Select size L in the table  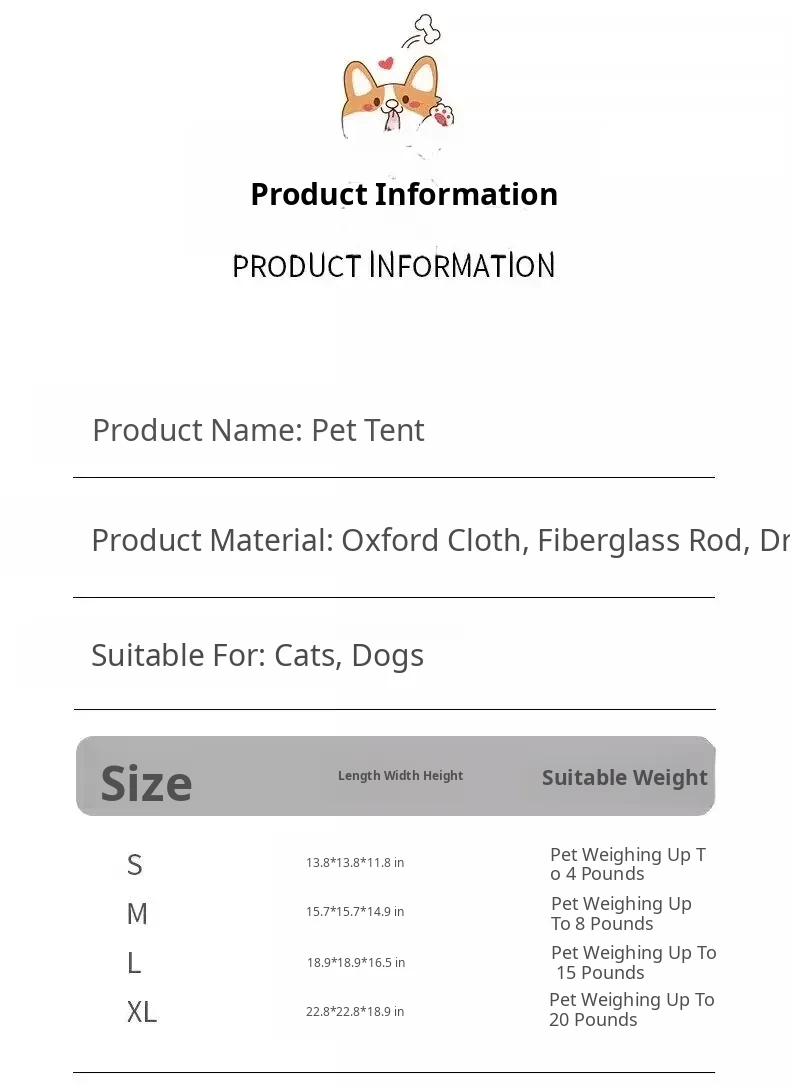point(134,963)
